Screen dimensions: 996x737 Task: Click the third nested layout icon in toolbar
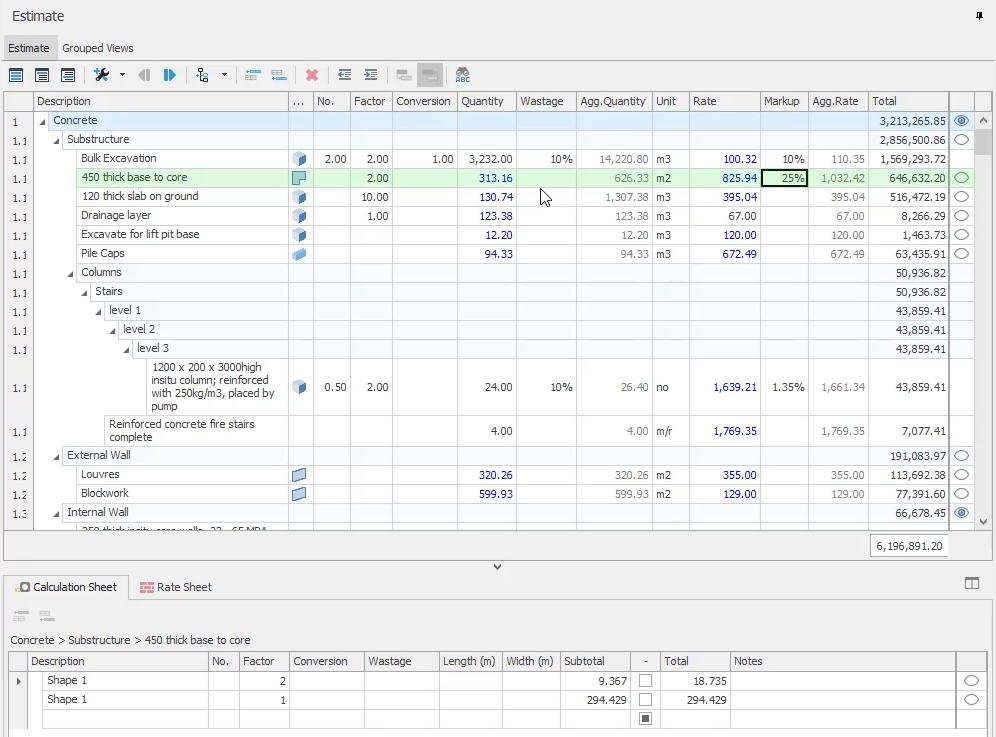68,75
